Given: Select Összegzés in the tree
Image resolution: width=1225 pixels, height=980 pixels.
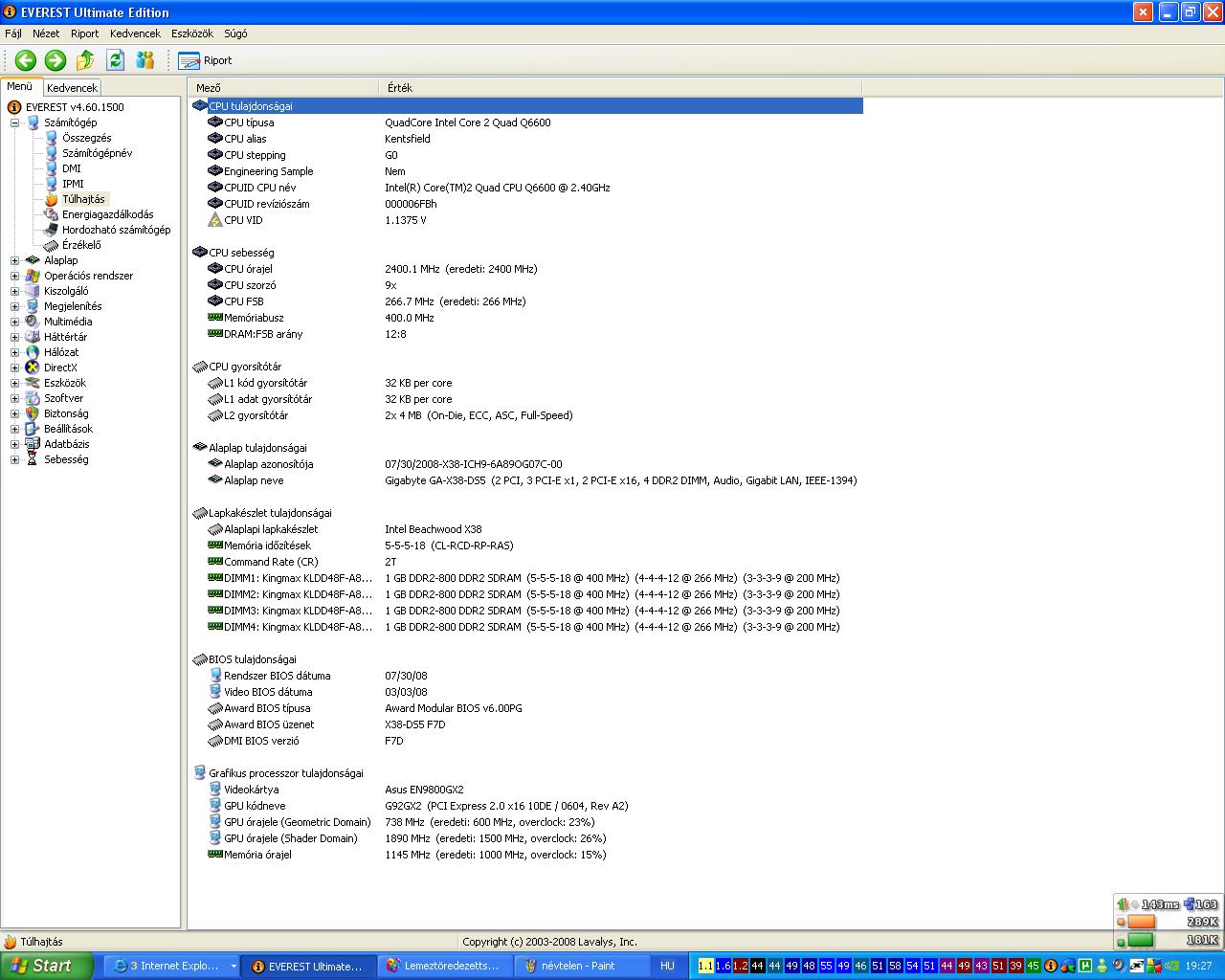Looking at the screenshot, I should pyautogui.click(x=86, y=138).
